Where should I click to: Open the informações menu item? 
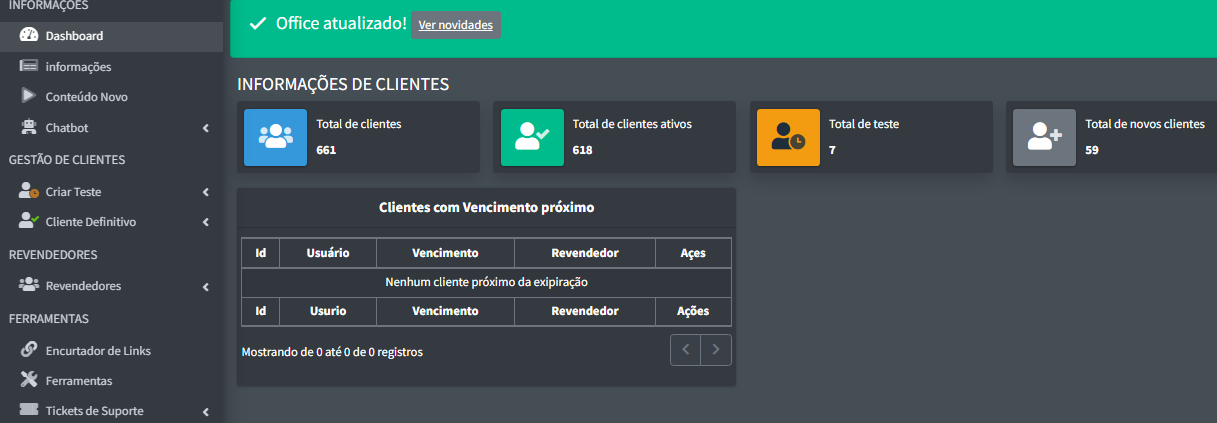coord(78,67)
